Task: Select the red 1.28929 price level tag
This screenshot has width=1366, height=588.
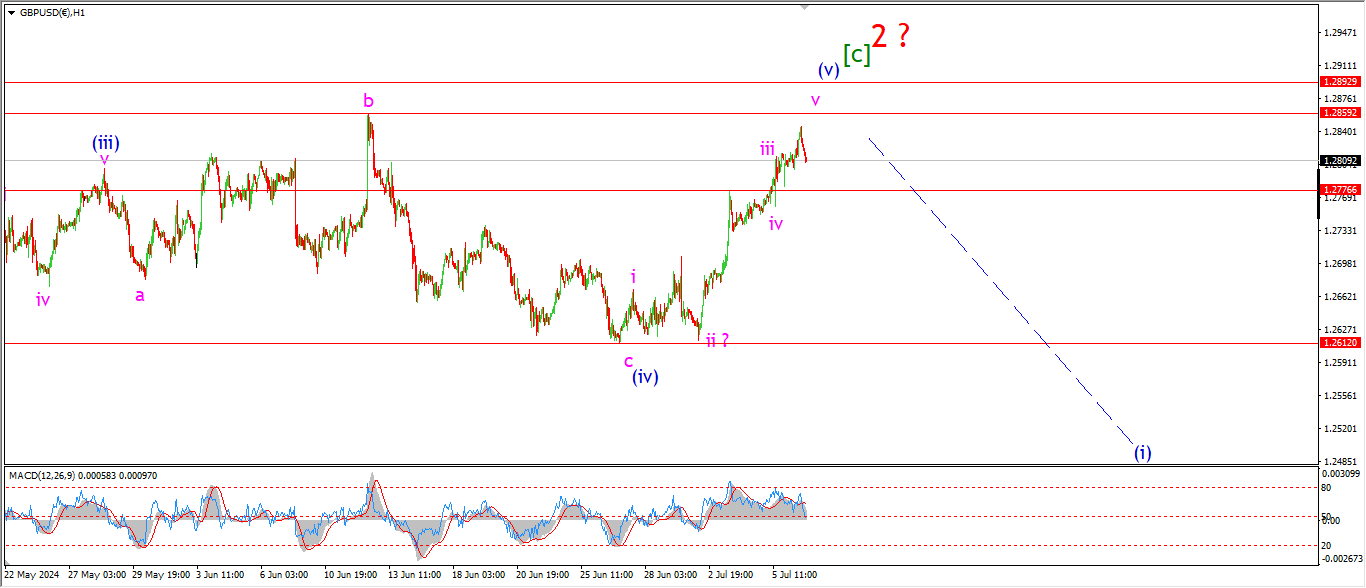Action: pos(1338,81)
